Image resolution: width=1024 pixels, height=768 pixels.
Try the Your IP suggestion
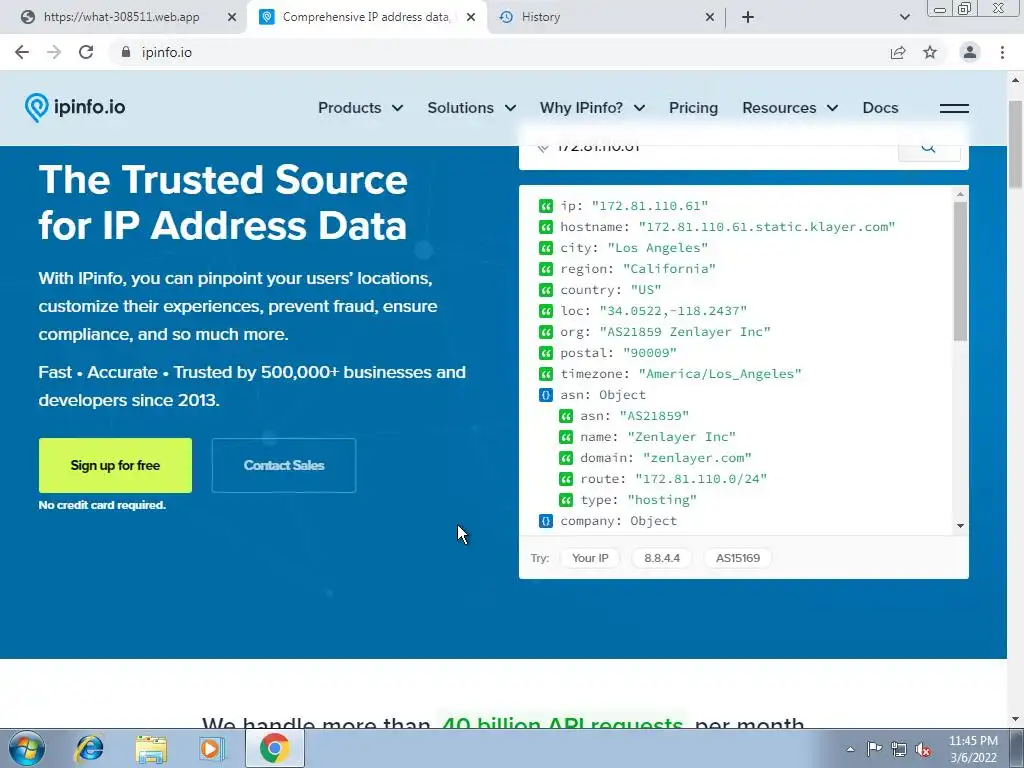click(590, 558)
